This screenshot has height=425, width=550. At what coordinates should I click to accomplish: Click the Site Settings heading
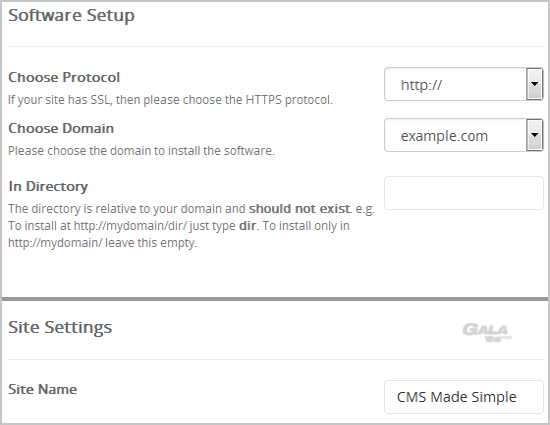coord(60,327)
